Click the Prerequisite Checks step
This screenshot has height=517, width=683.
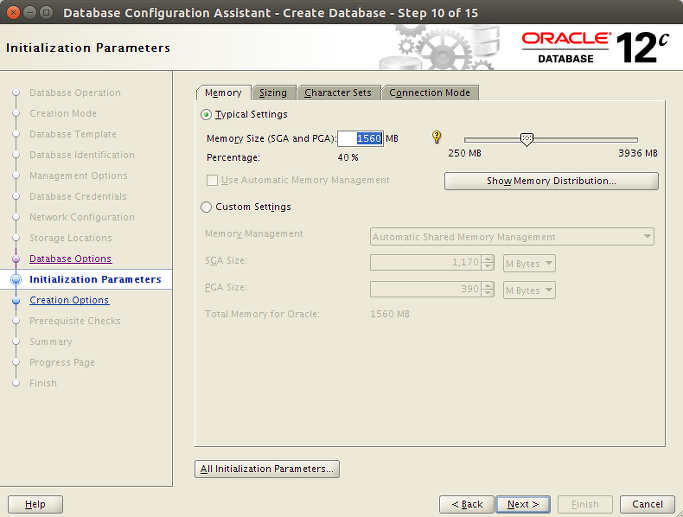point(75,321)
